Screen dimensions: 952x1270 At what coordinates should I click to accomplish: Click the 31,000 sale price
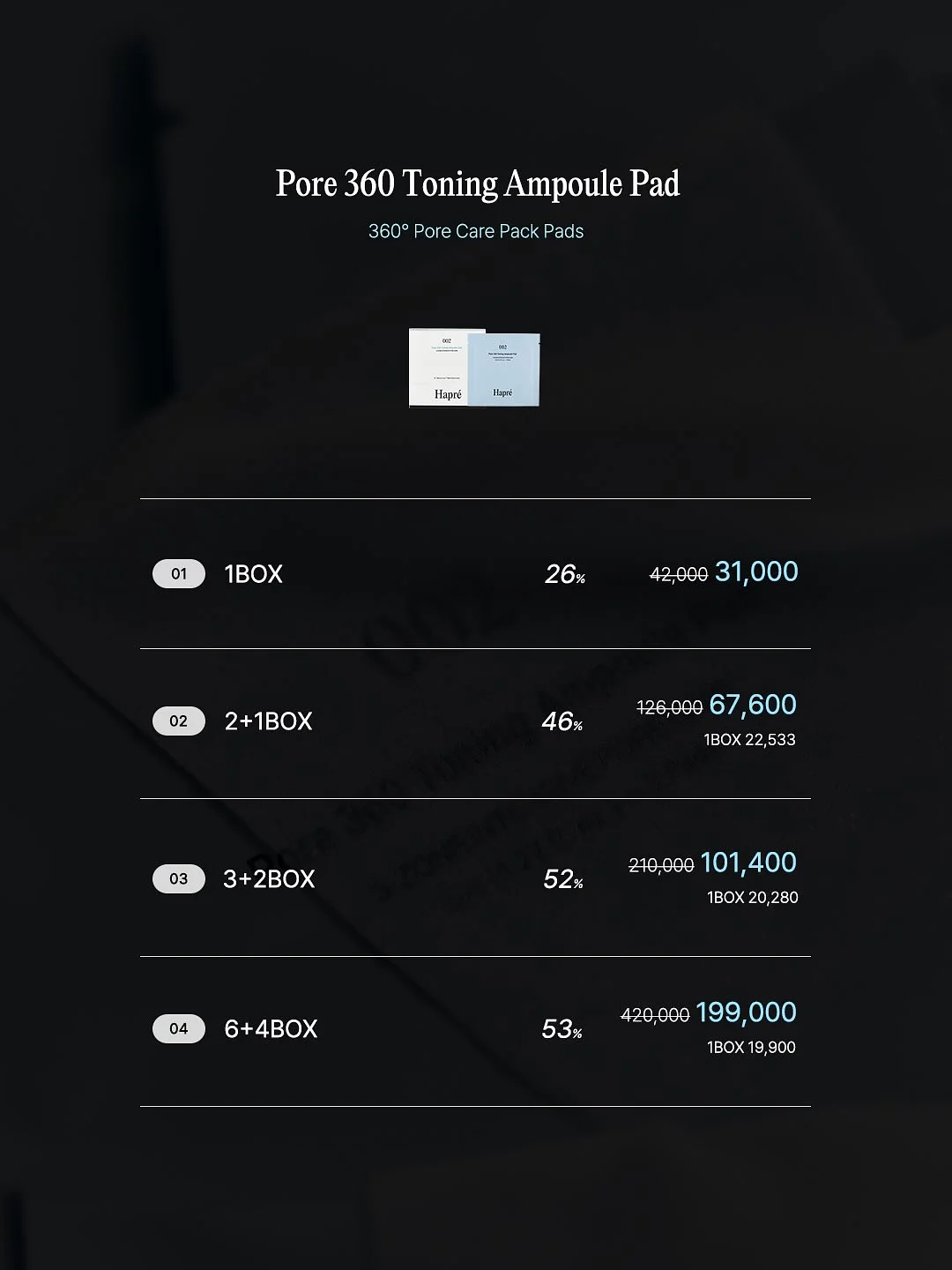click(x=756, y=572)
